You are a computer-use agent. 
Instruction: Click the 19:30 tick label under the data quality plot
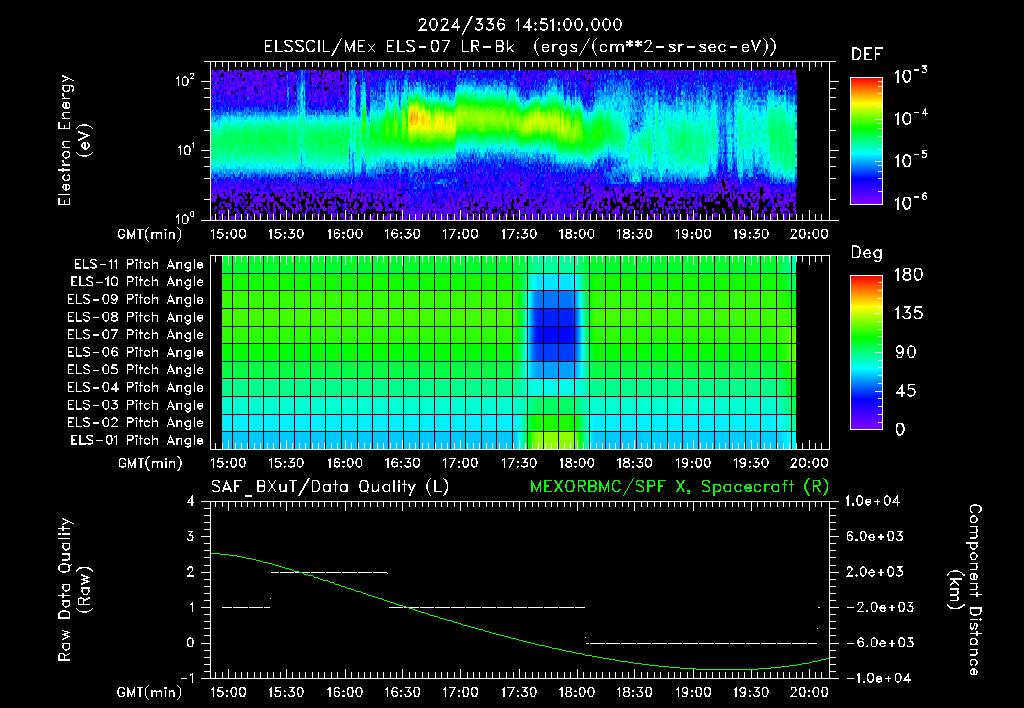(751, 692)
